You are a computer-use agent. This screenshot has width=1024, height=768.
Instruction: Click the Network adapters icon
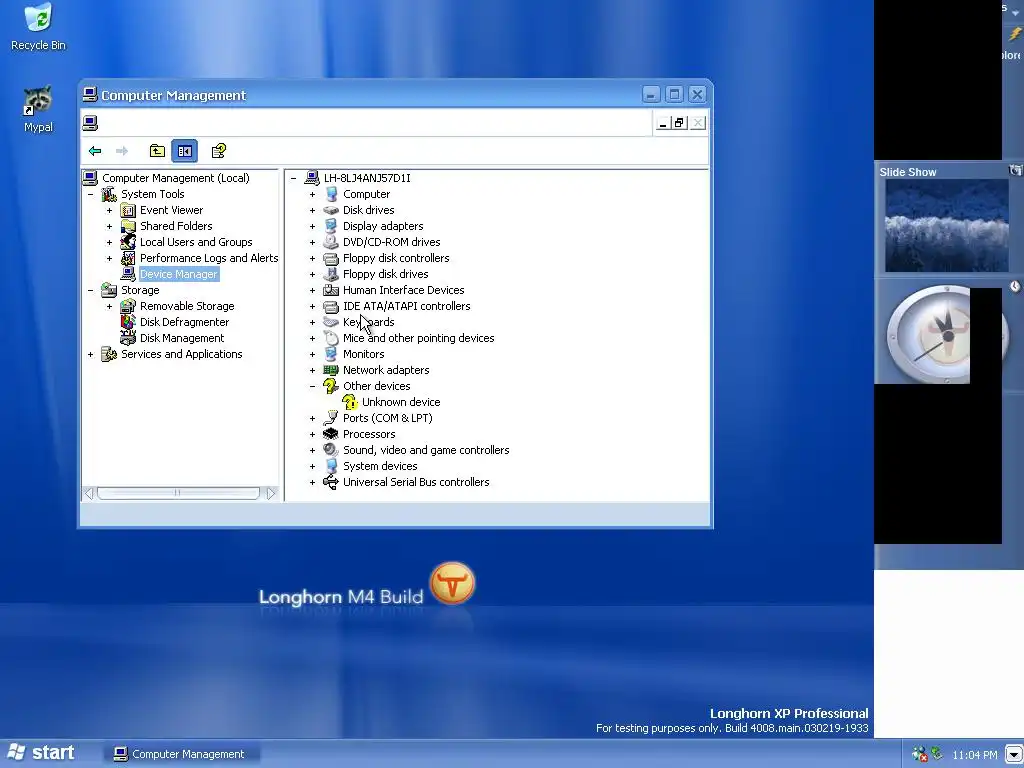point(331,370)
